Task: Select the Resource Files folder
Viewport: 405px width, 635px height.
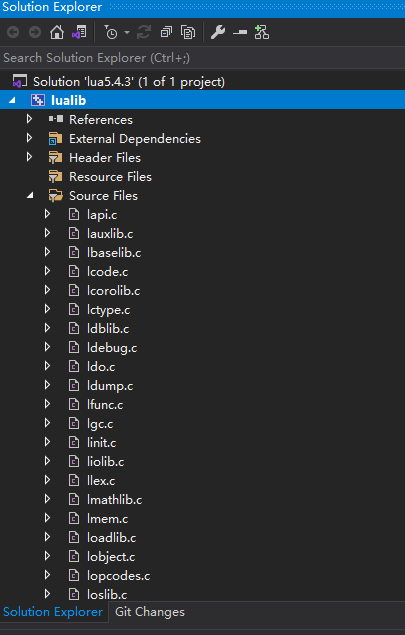Action: tap(110, 177)
